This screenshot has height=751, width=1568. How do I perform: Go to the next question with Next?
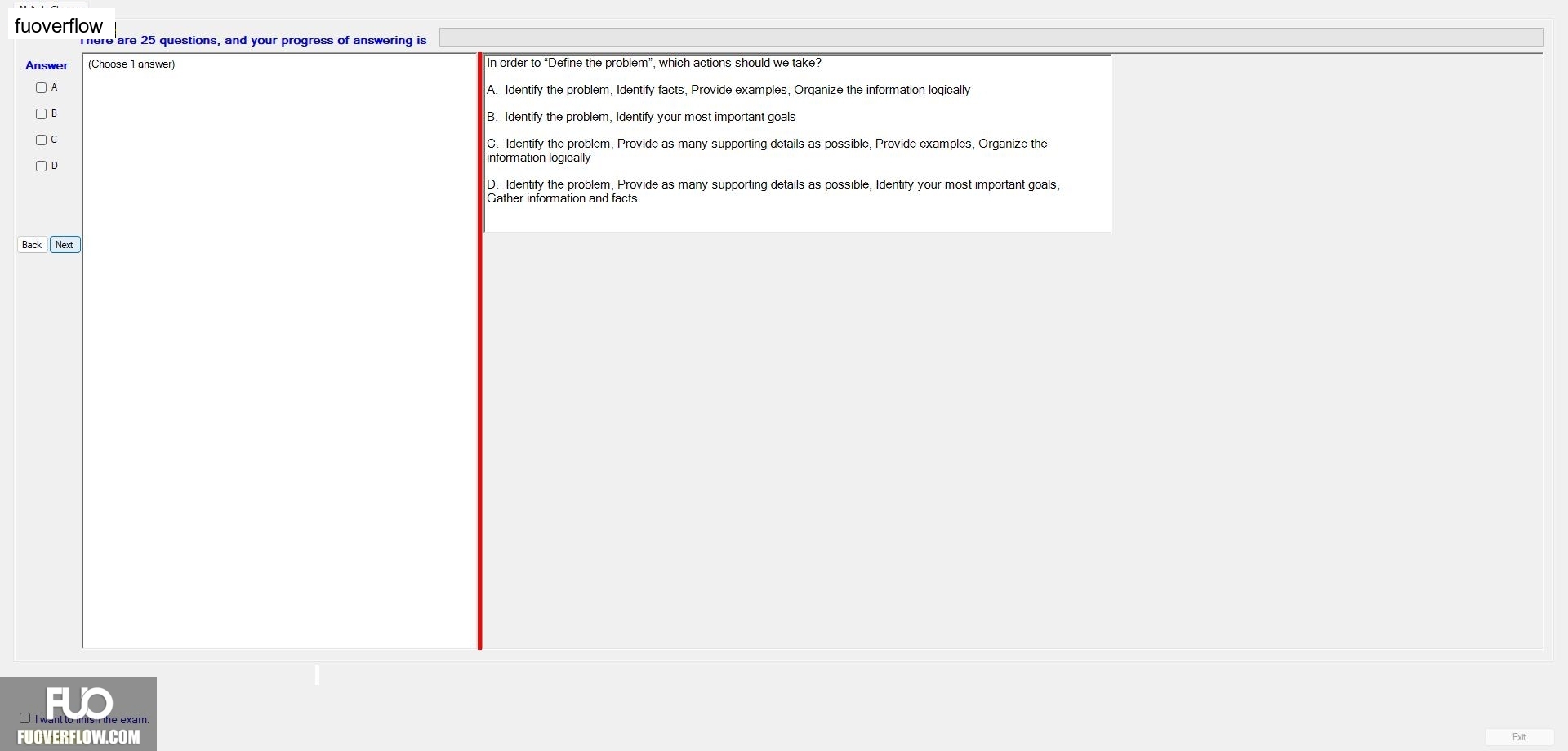pos(65,245)
